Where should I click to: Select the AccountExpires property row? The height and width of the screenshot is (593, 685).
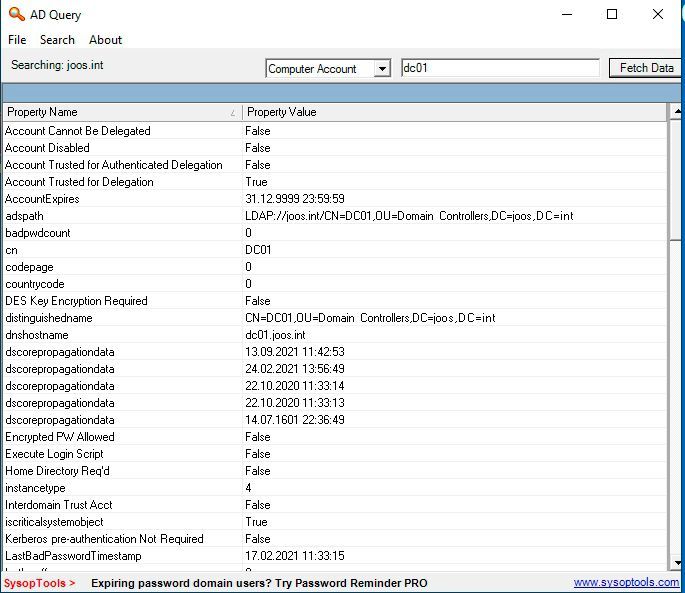[335, 199]
